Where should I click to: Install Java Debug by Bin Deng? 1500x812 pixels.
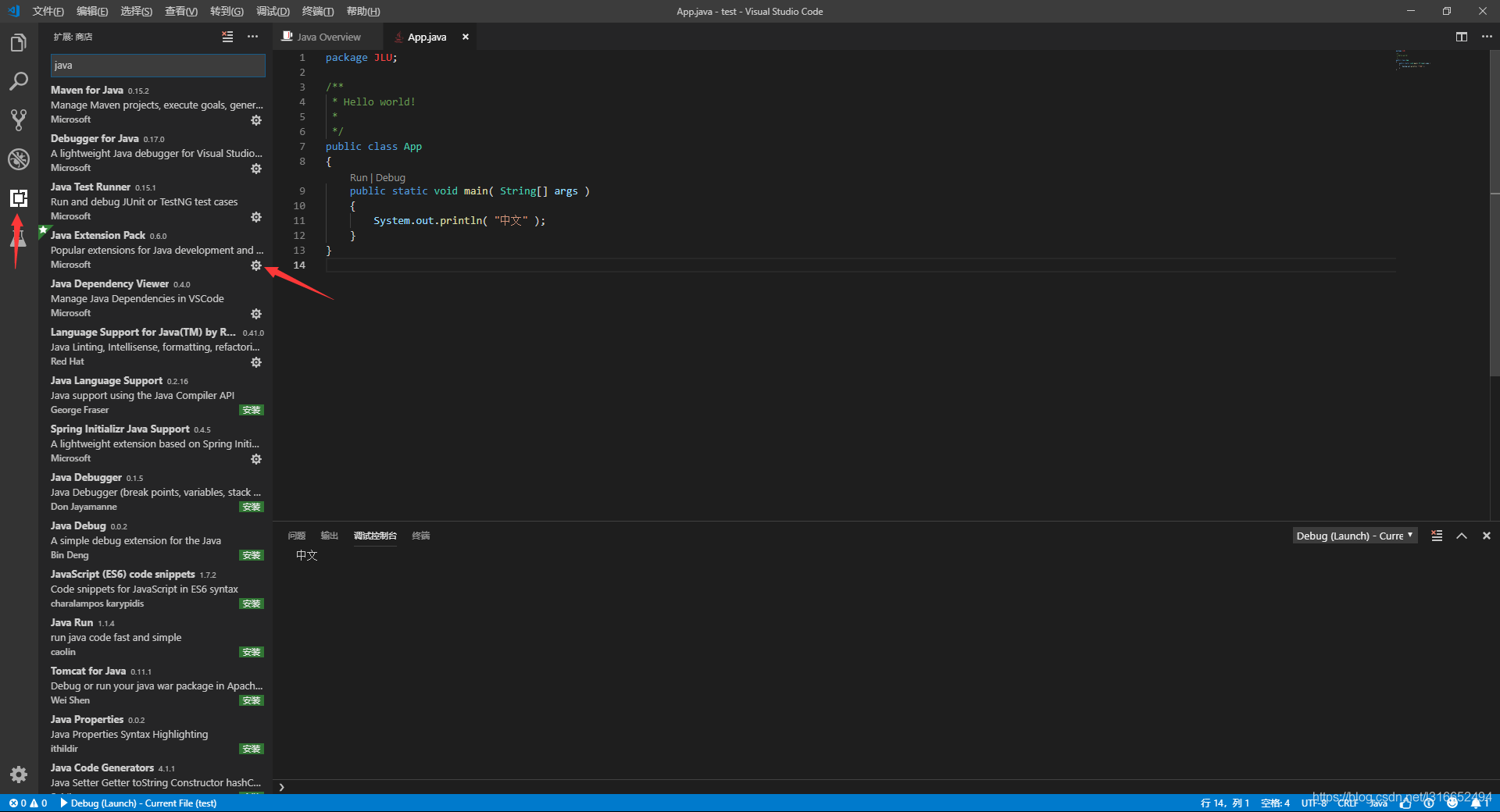pos(252,555)
